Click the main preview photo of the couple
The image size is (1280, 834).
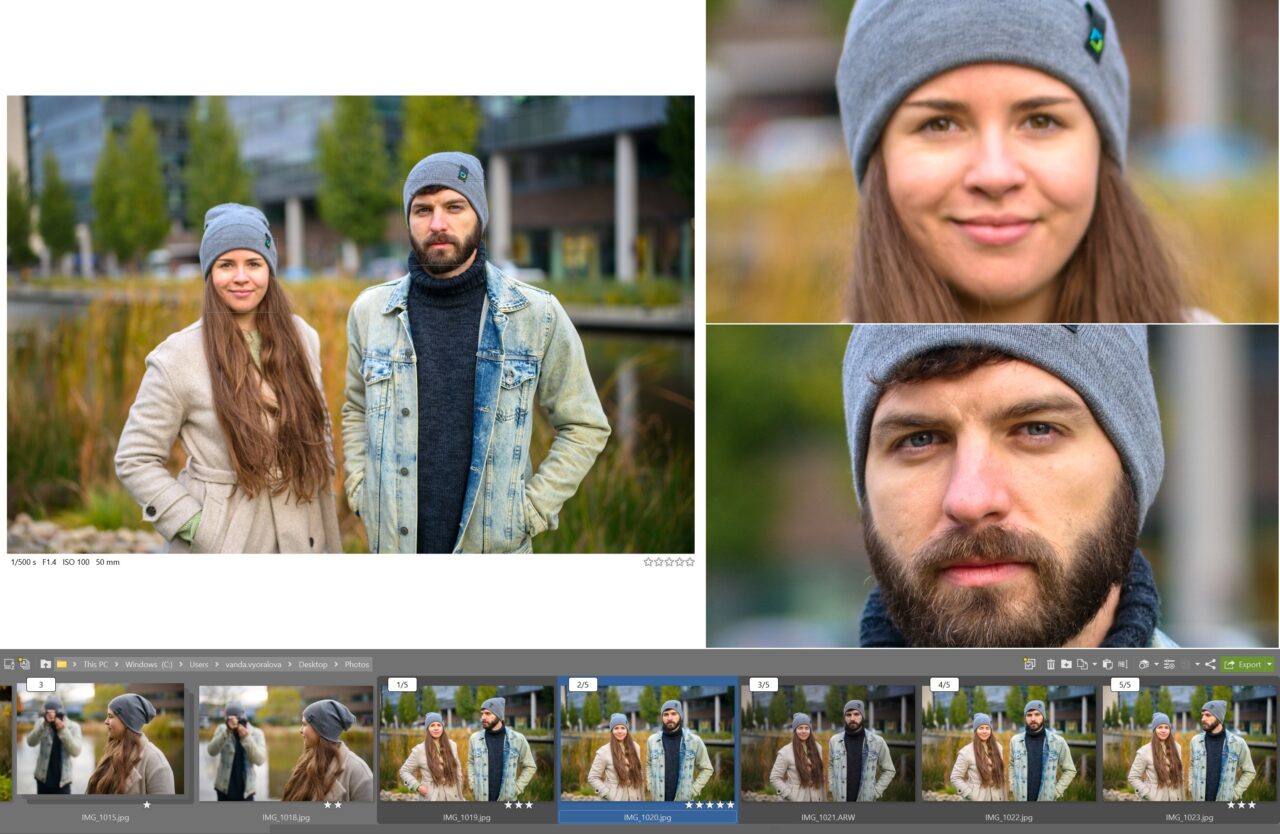click(350, 324)
